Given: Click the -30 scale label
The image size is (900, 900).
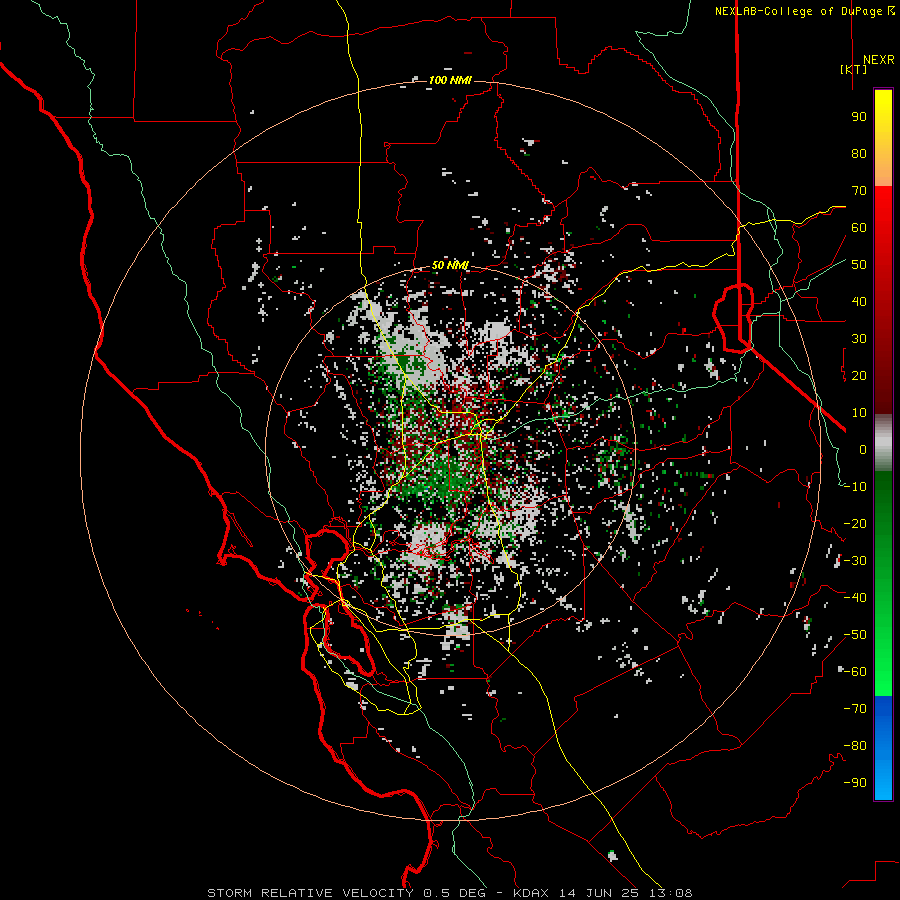Looking at the screenshot, I should click(x=855, y=561).
